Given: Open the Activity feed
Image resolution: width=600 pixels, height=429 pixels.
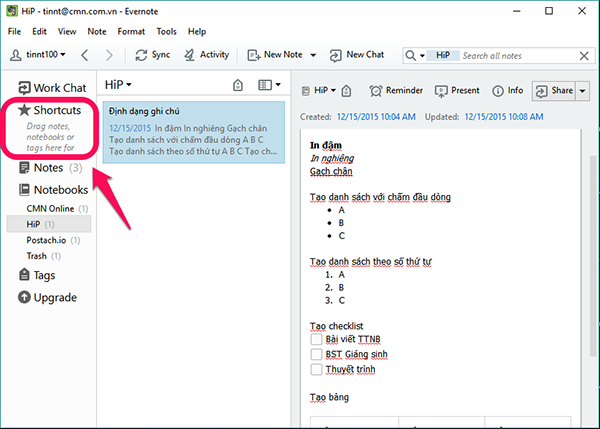Looking at the screenshot, I should 206,55.
